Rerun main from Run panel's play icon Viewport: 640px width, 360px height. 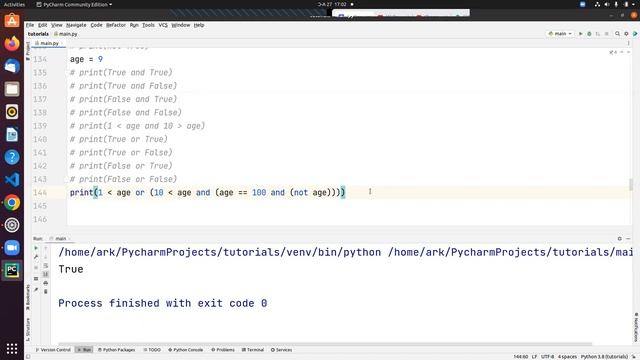tap(36, 248)
